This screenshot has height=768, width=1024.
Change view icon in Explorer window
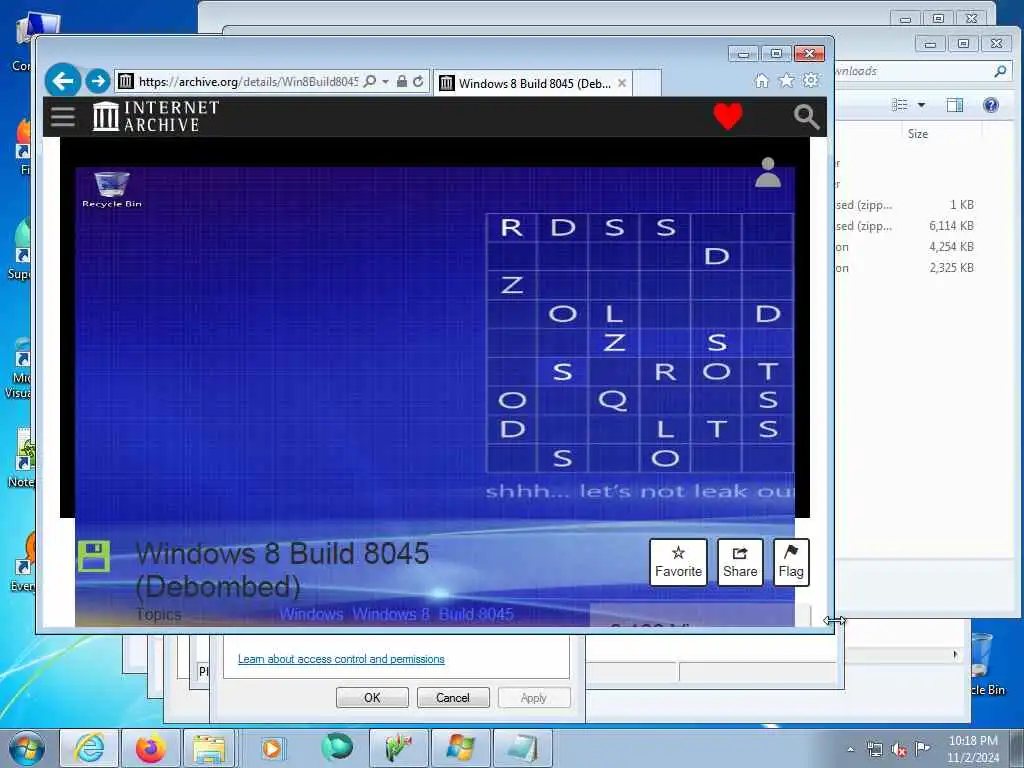pyautogui.click(x=899, y=104)
